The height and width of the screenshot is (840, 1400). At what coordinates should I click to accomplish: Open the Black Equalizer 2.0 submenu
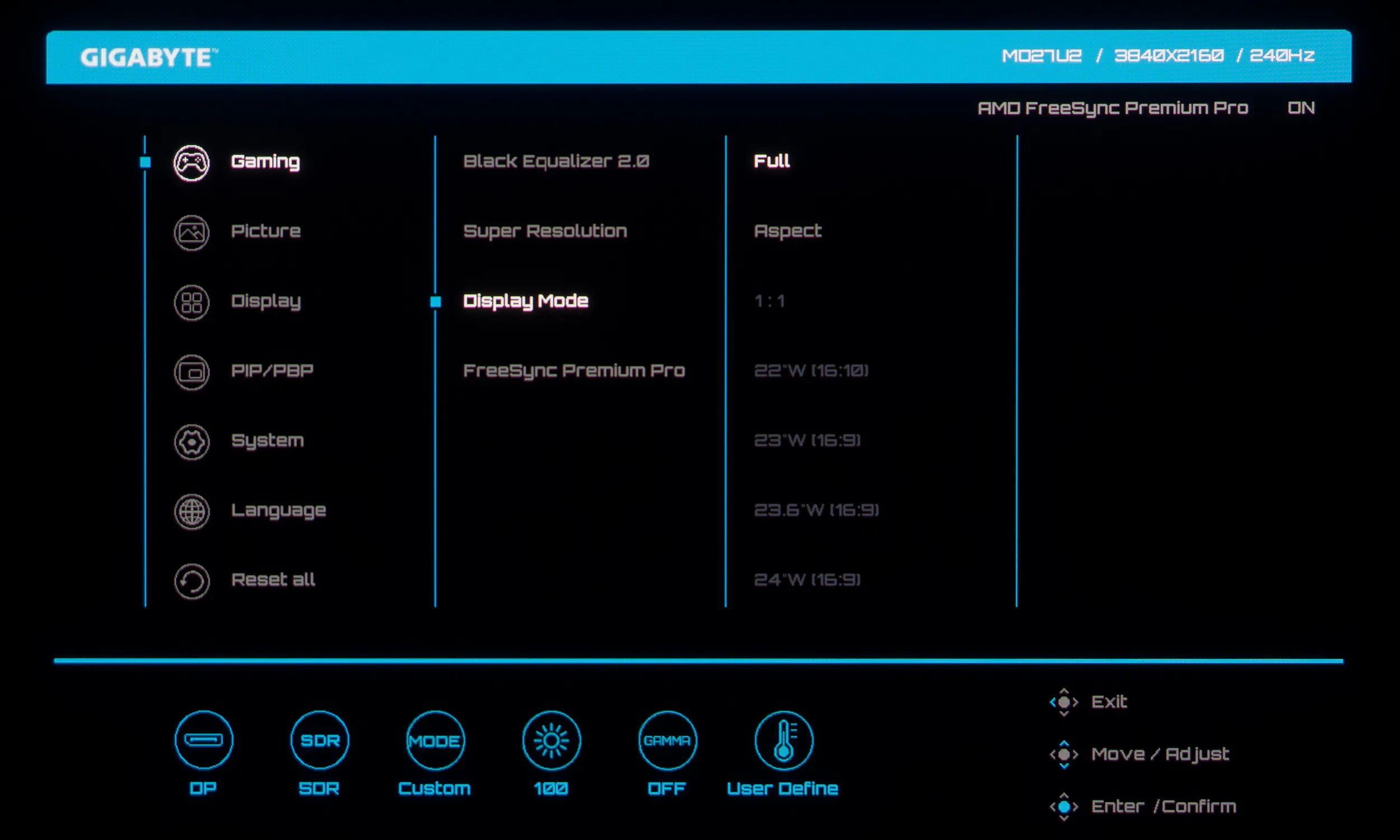click(556, 161)
